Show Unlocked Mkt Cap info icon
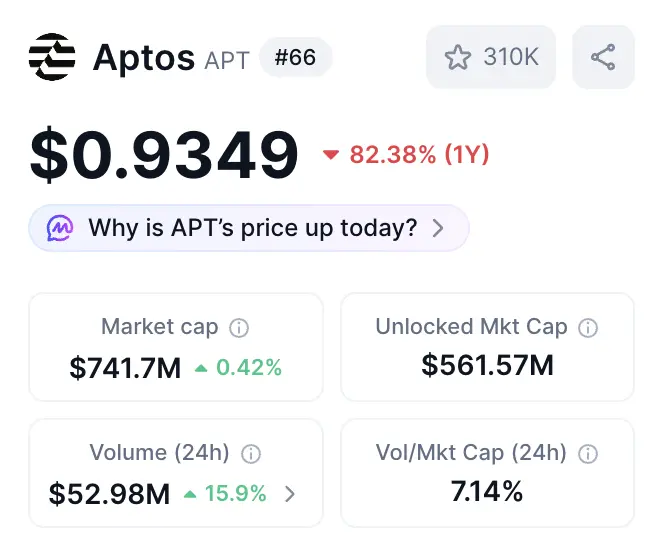This screenshot has width=658, height=542. coord(589,327)
